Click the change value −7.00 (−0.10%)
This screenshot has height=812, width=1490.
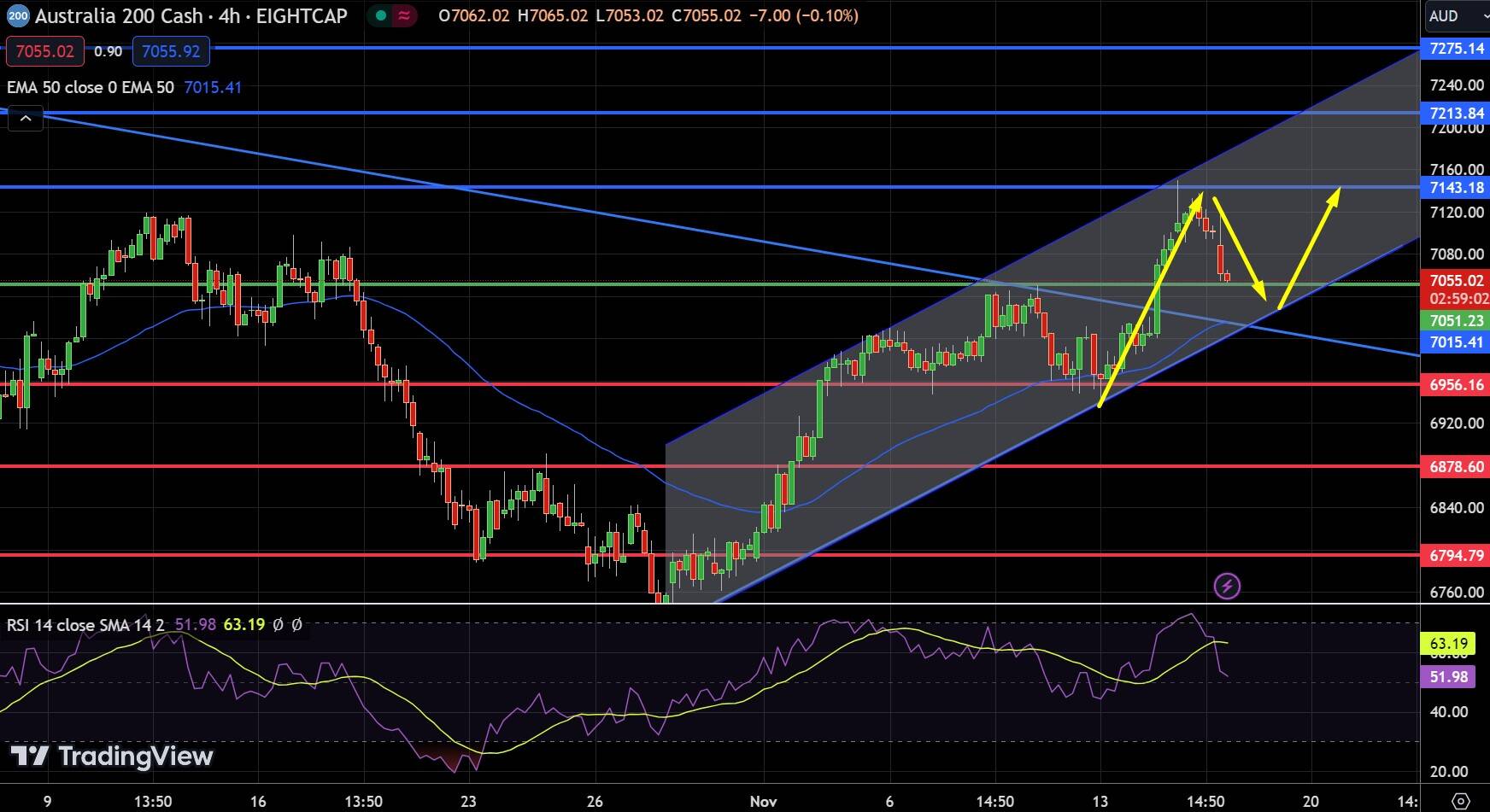(803, 15)
